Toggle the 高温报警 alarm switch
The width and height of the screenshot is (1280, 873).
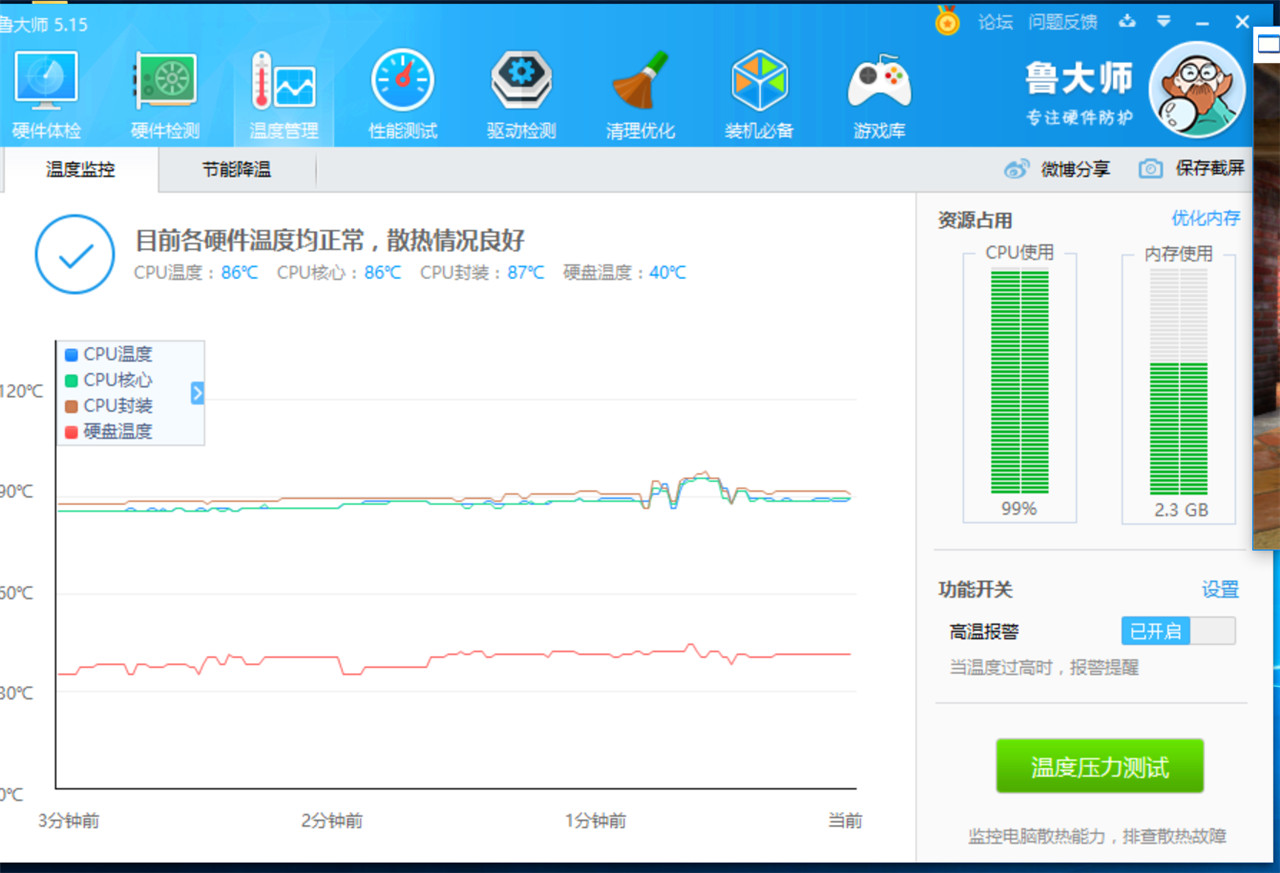[x=1179, y=631]
